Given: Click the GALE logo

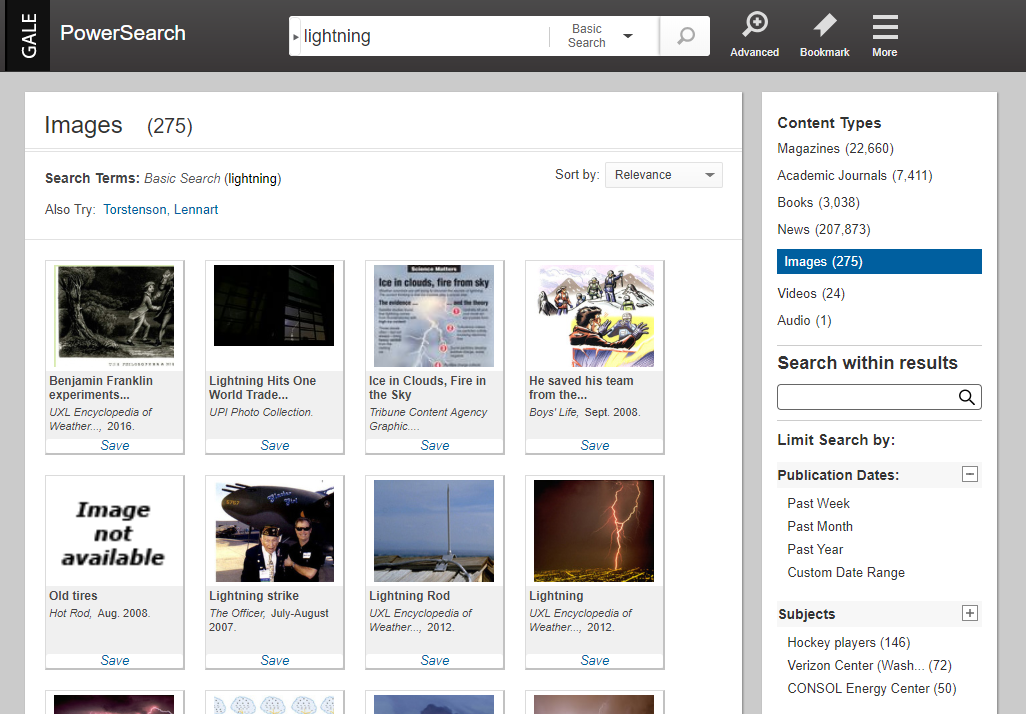Looking at the screenshot, I should click(x=28, y=35).
